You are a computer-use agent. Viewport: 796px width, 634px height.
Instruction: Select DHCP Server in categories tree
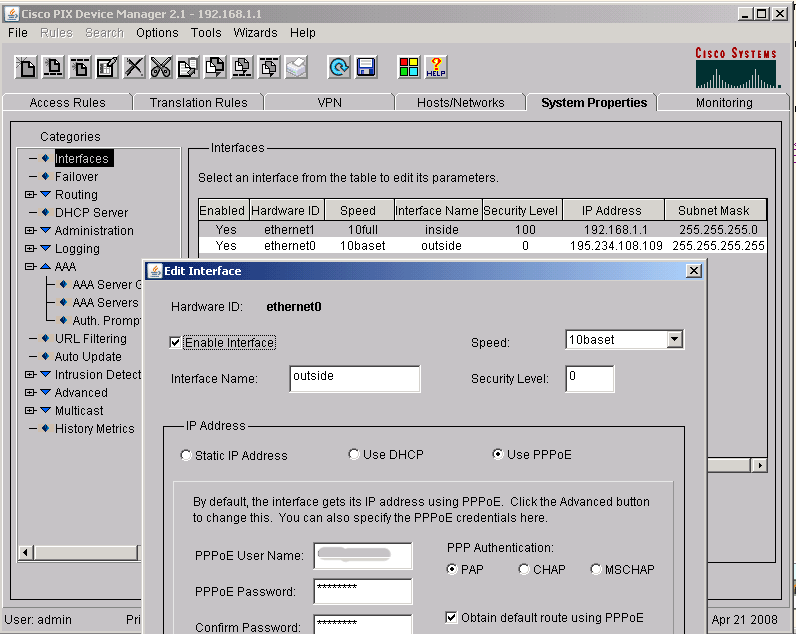click(91, 213)
